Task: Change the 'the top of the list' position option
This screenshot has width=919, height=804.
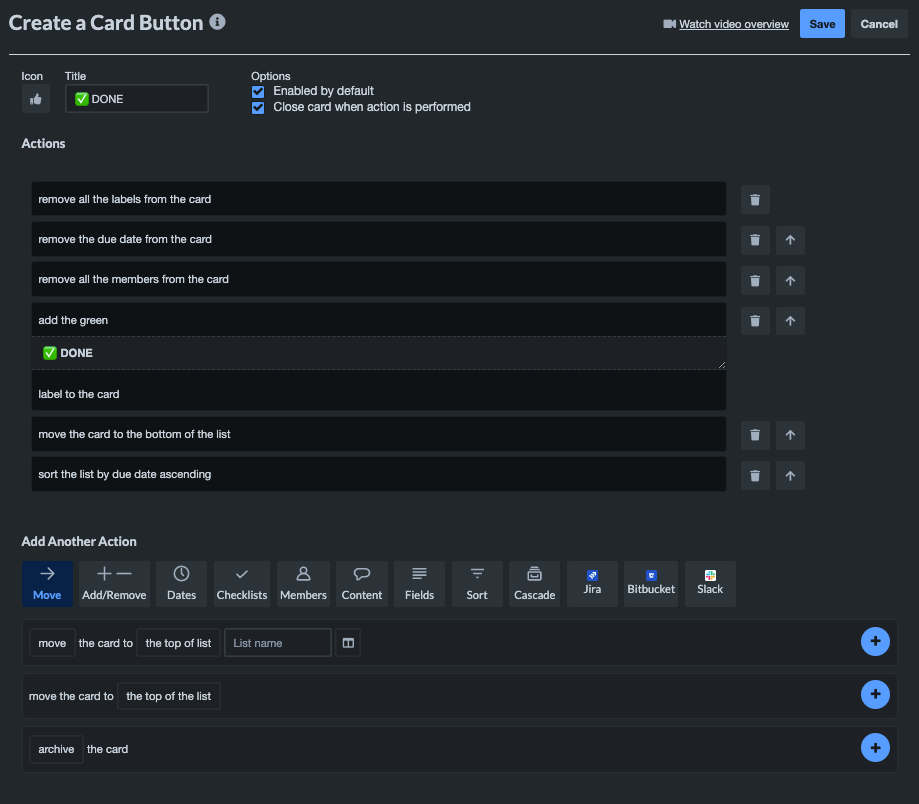Action: pos(168,696)
